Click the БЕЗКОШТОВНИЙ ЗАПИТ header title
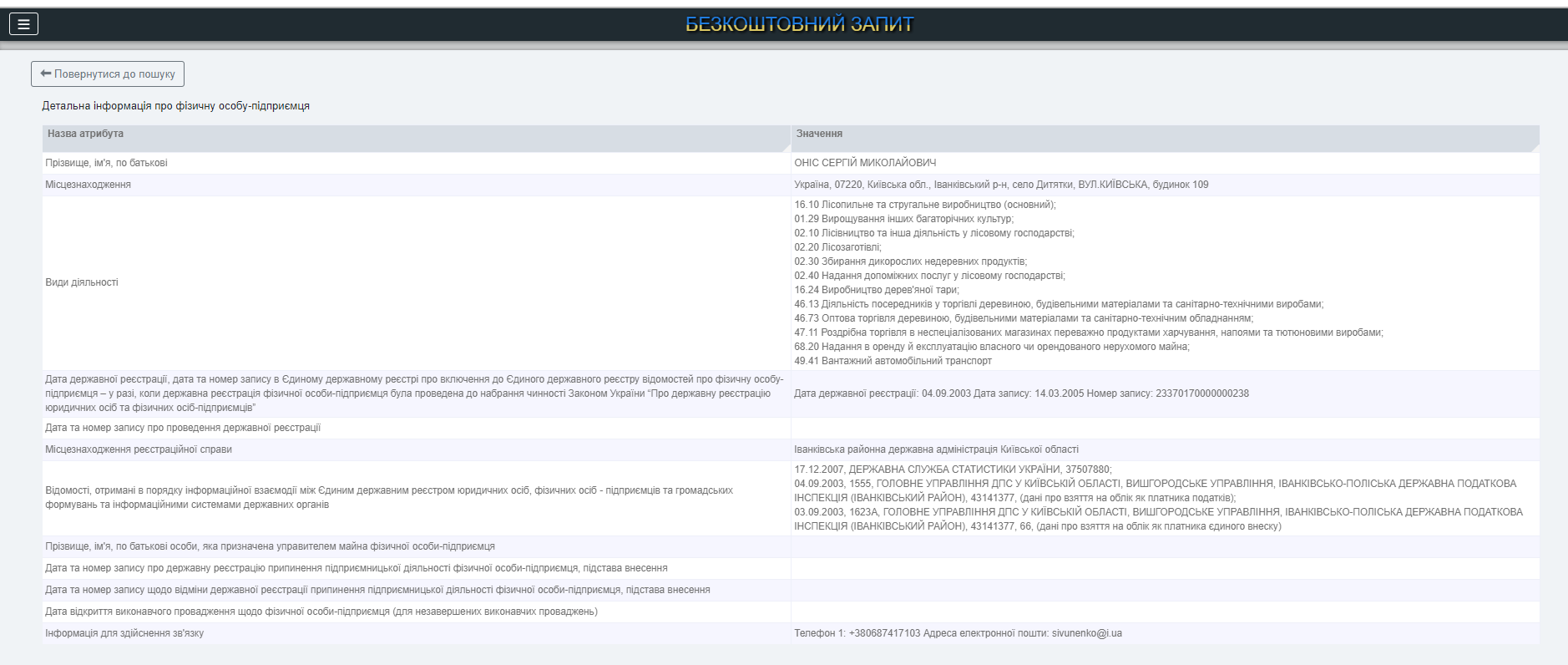The height and width of the screenshot is (665, 1568). 799,24
